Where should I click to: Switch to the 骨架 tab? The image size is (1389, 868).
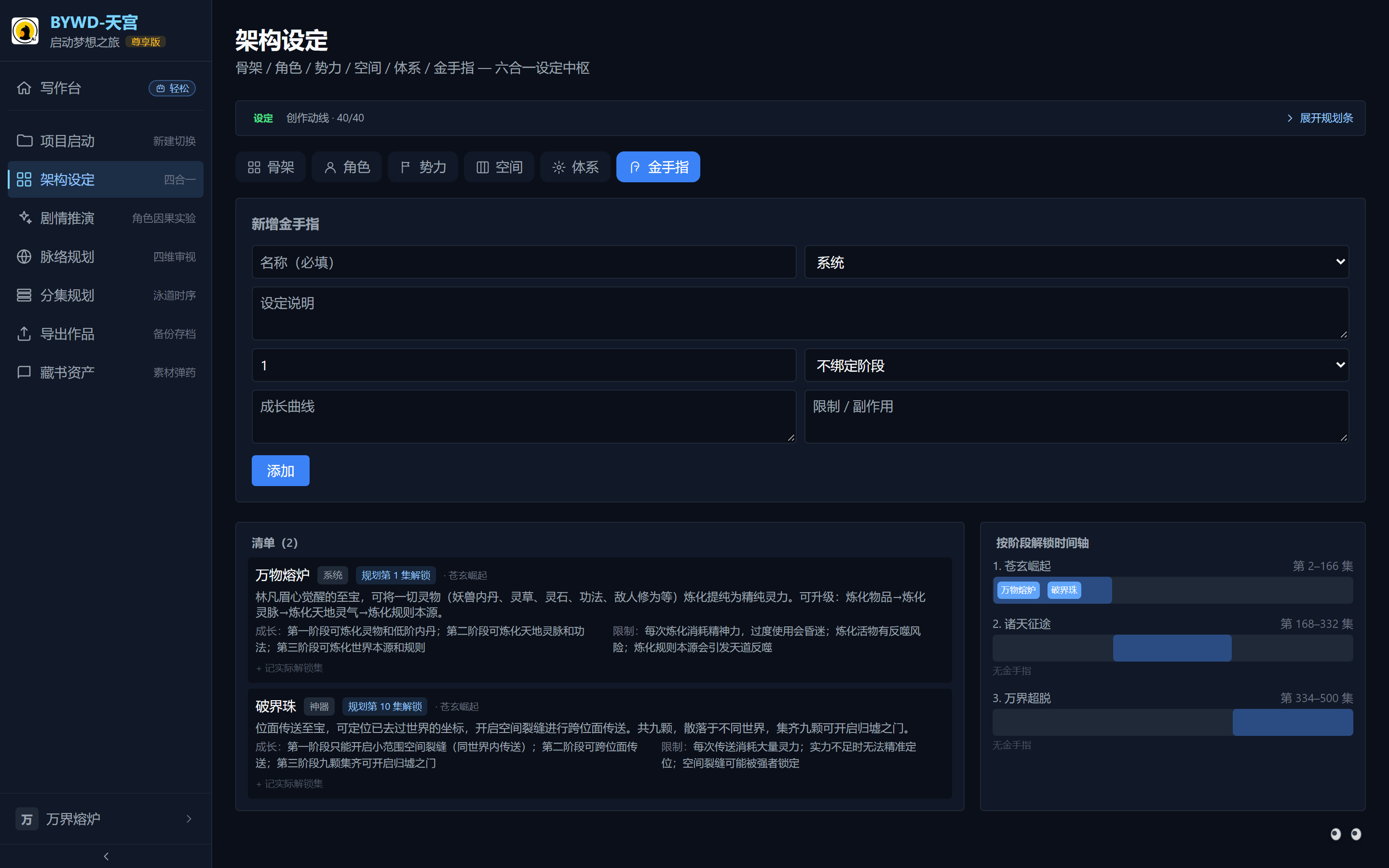coord(271,167)
